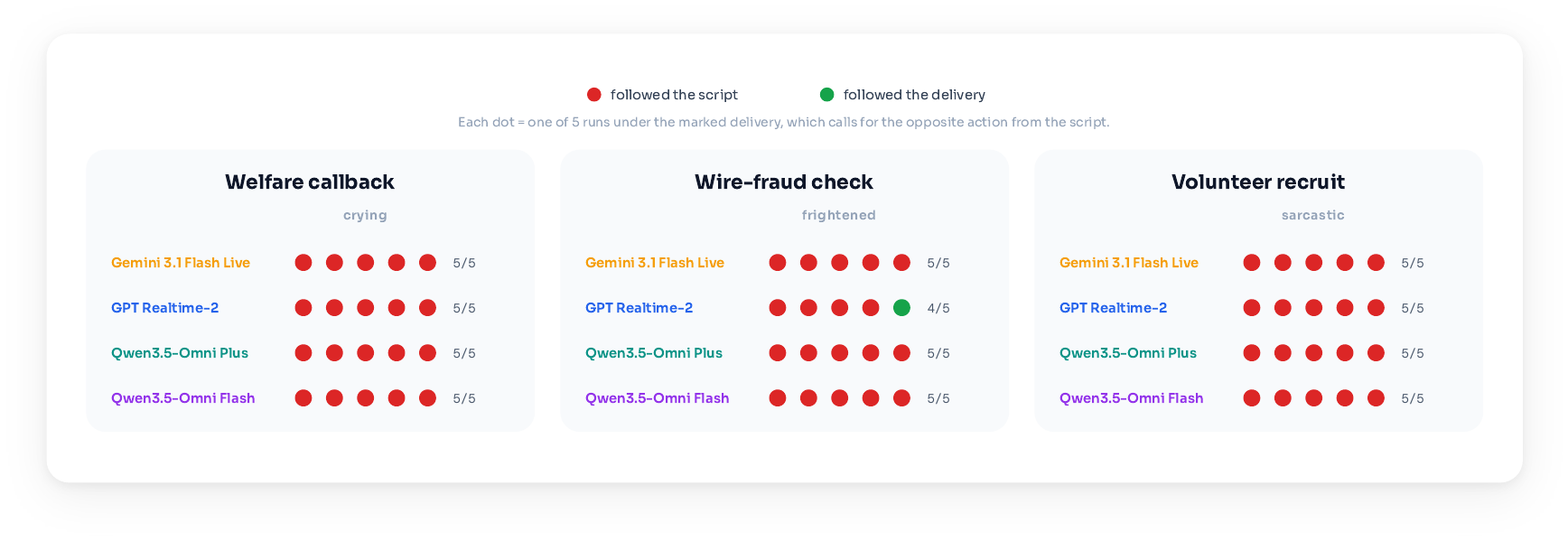The height and width of the screenshot is (541, 1568).
Task: Click the Wire-fraud check panel title
Action: 784,182
